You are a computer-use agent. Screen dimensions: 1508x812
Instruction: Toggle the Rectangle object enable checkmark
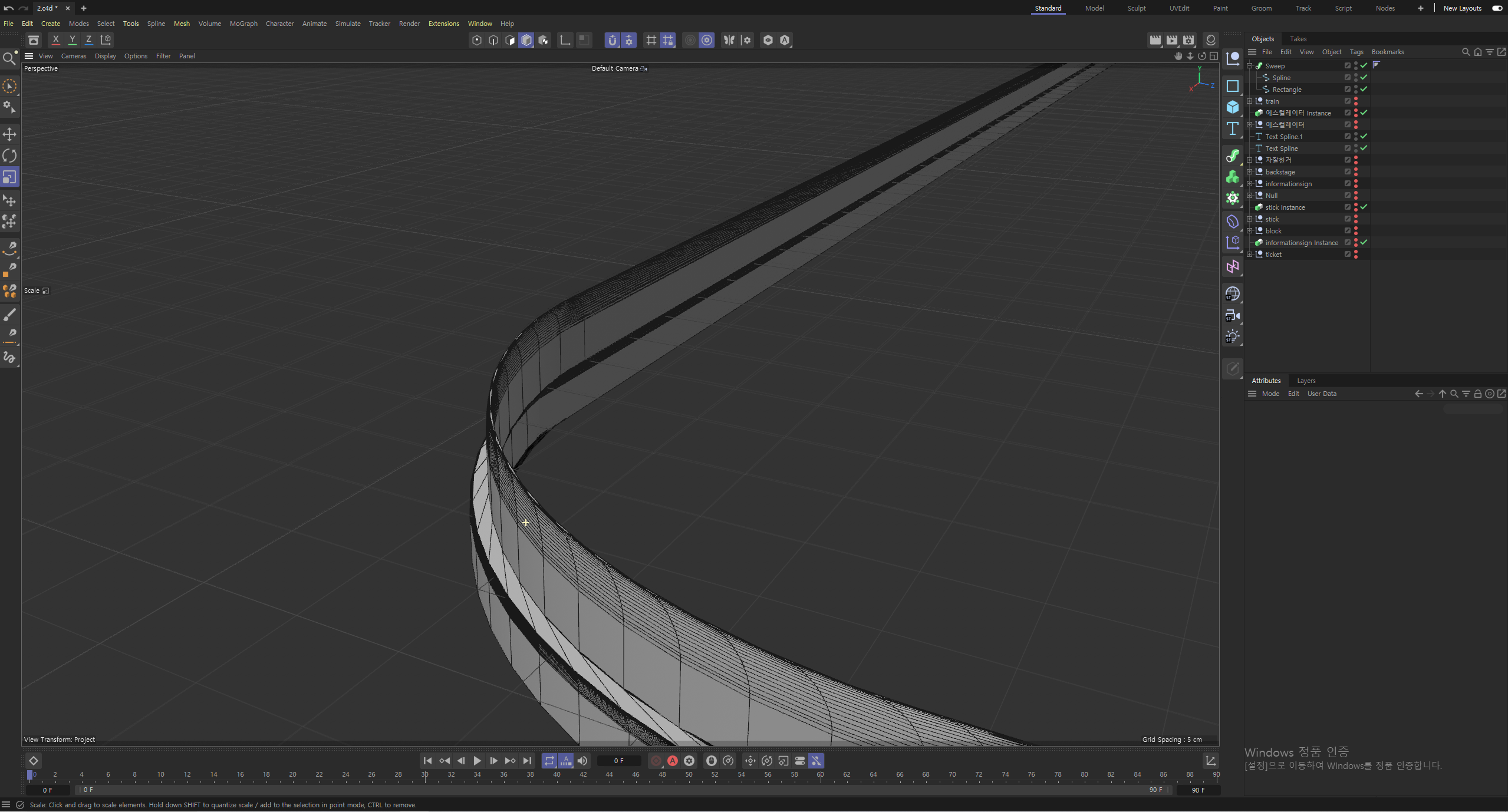pos(1364,89)
